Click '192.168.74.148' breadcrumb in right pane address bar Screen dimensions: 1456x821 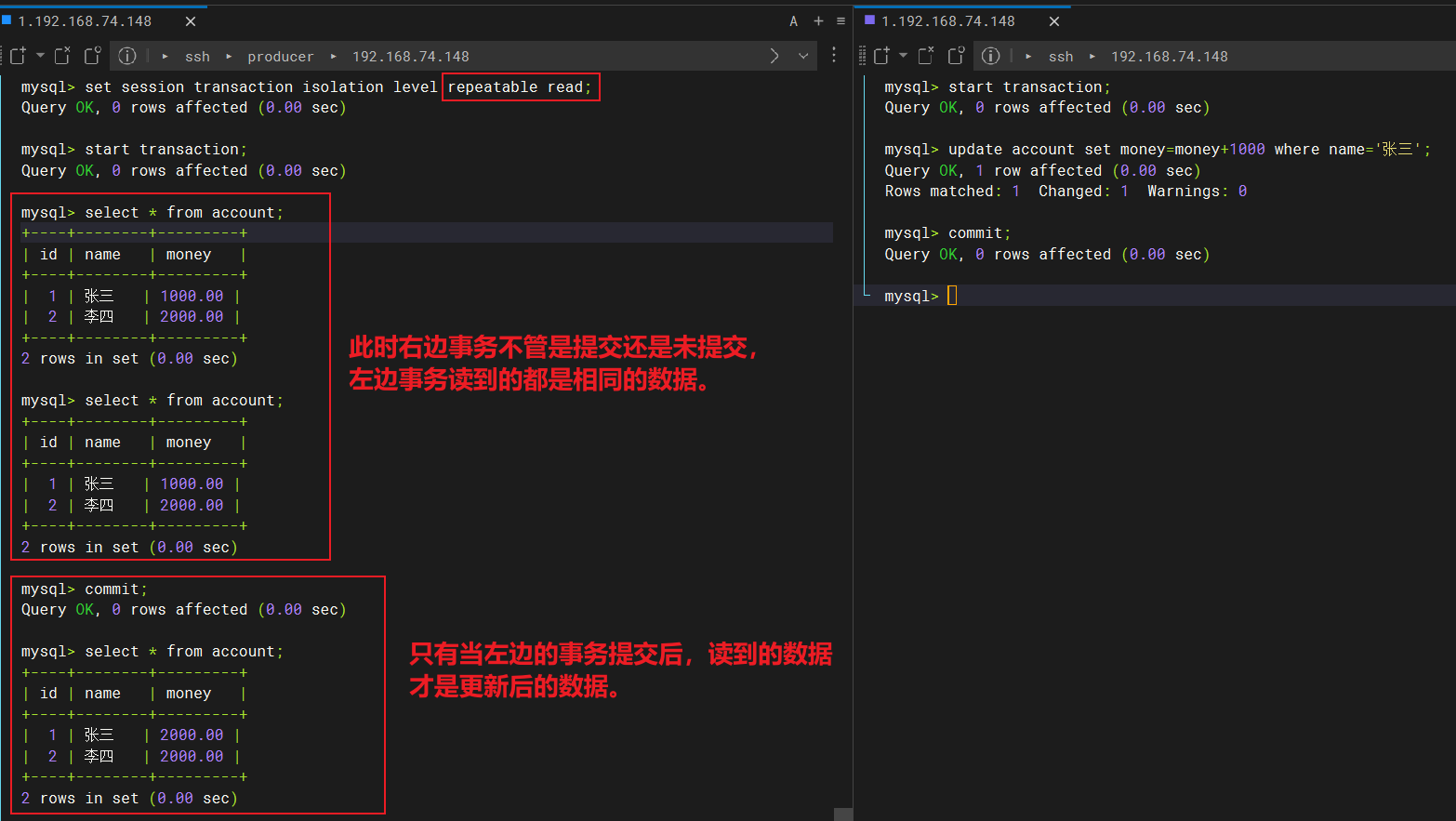(1170, 57)
